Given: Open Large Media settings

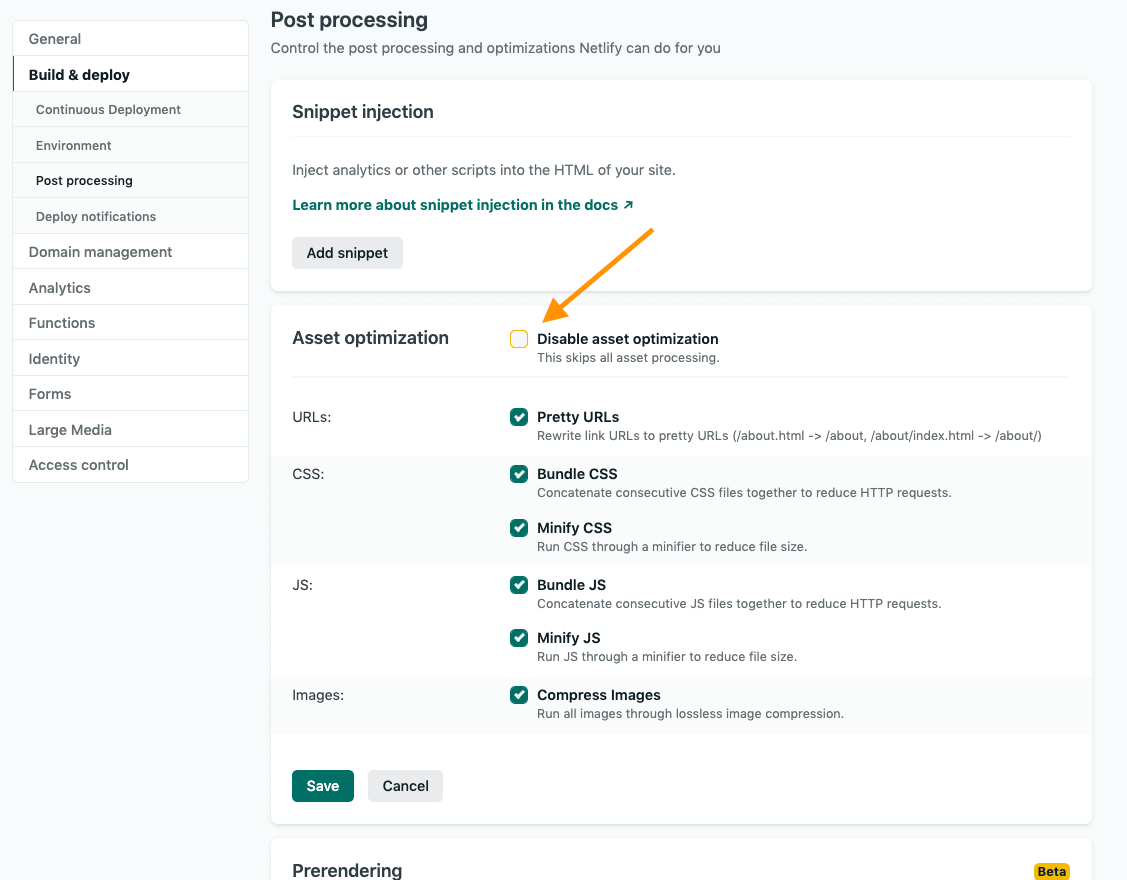Looking at the screenshot, I should pyautogui.click(x=70, y=430).
